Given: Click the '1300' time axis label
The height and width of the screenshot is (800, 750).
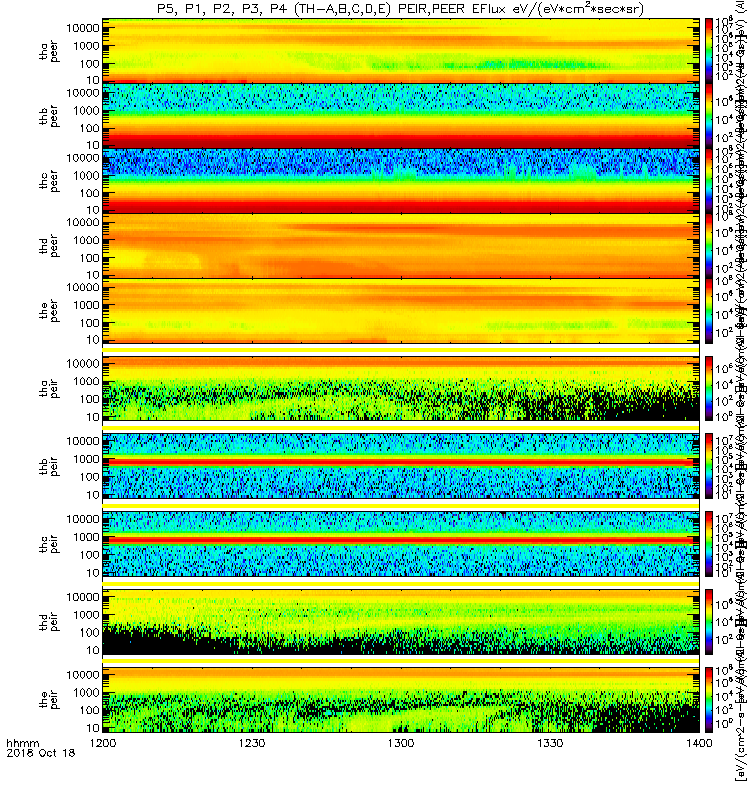Looking at the screenshot, I should pyautogui.click(x=401, y=743).
